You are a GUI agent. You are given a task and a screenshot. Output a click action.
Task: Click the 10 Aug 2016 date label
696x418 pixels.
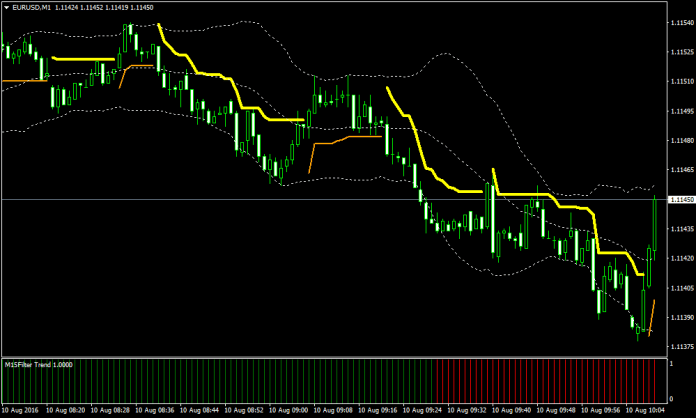(21, 410)
